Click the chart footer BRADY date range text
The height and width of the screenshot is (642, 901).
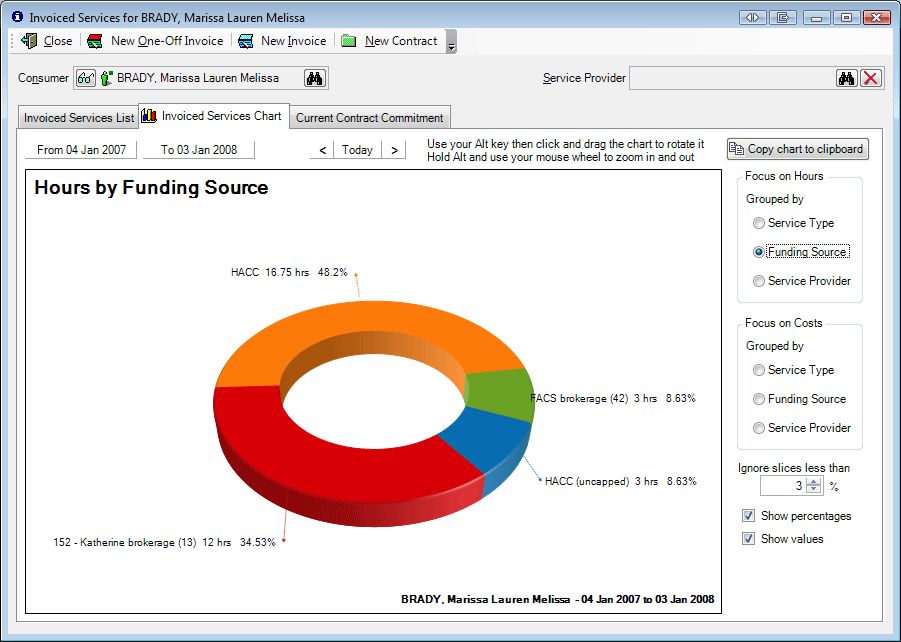pyautogui.click(x=557, y=599)
